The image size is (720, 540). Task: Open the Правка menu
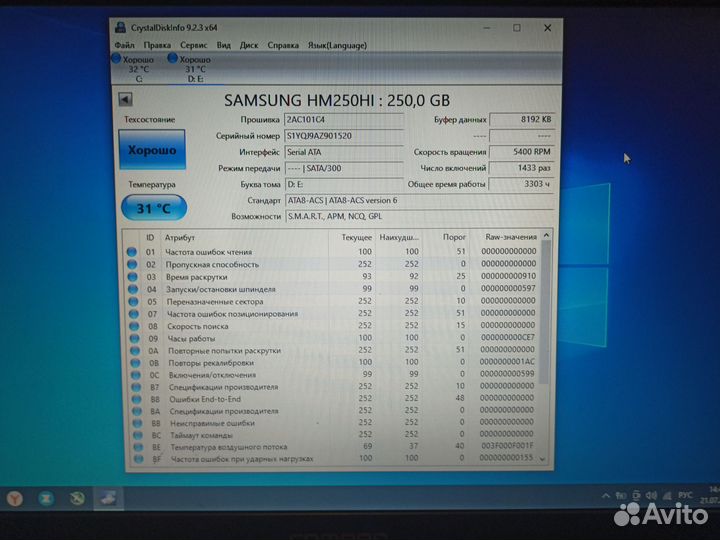157,45
